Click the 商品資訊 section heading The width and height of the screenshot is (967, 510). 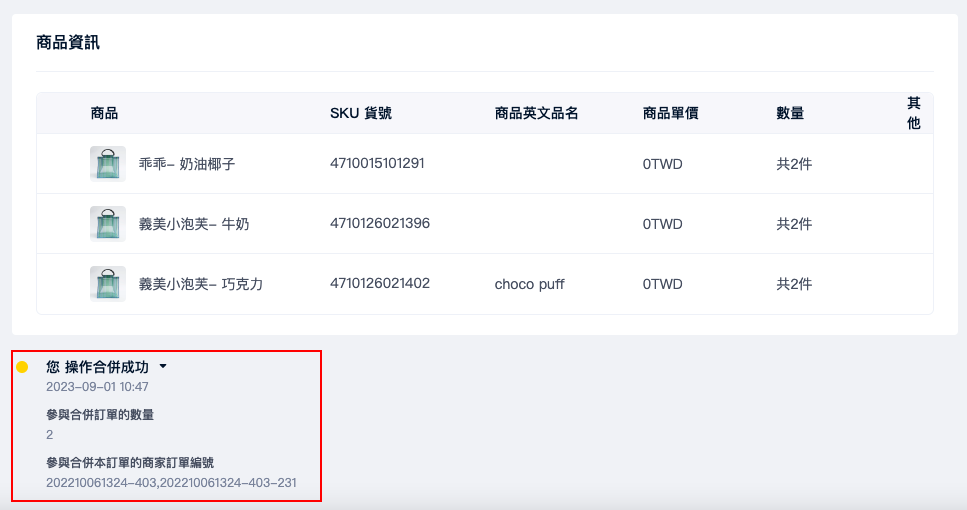click(x=68, y=43)
